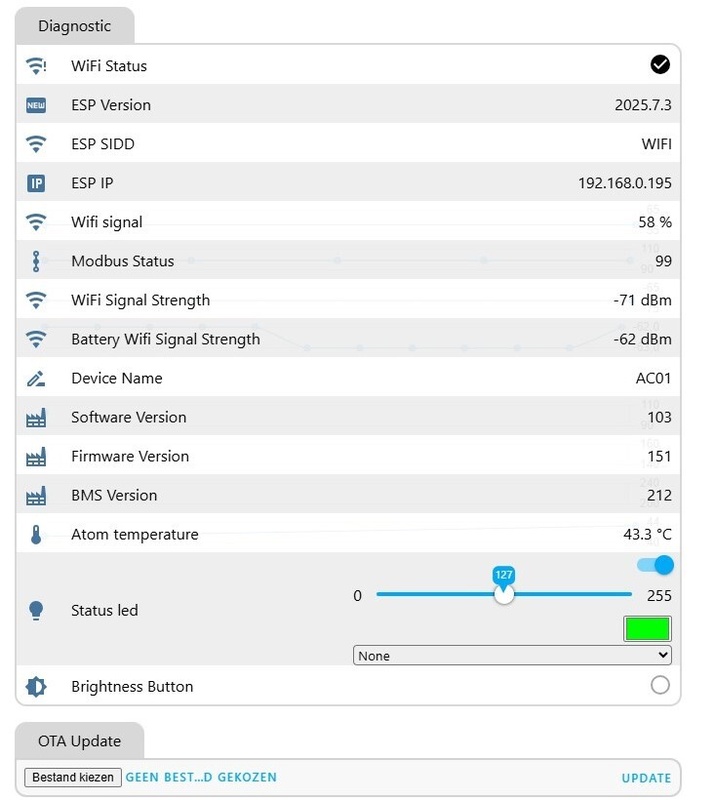The height and width of the screenshot is (800, 714).
Task: Click the ESP Version 'NEW' icon
Action: pyautogui.click(x=36, y=105)
